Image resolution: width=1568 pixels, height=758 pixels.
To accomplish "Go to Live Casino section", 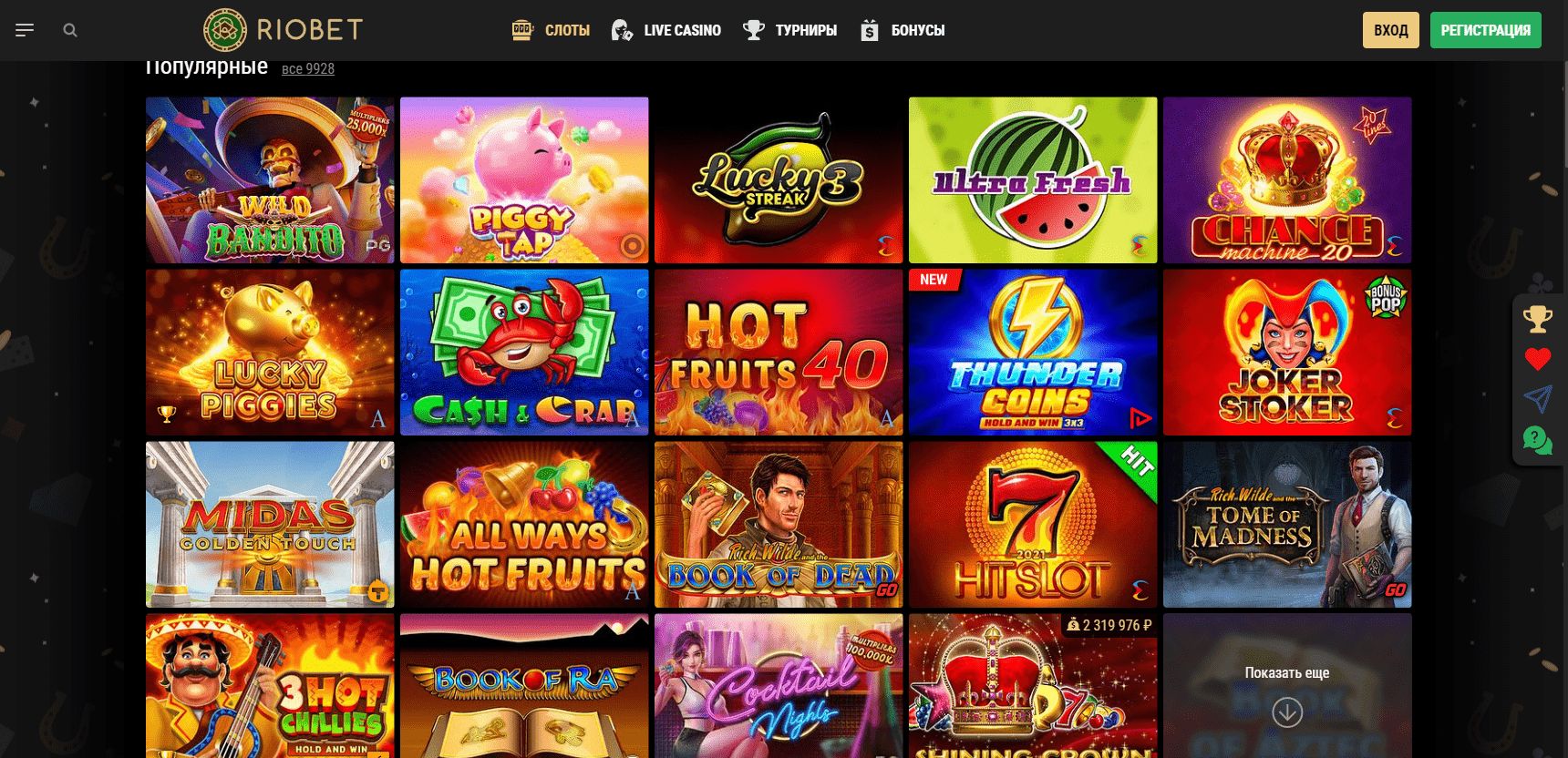I will 666,30.
